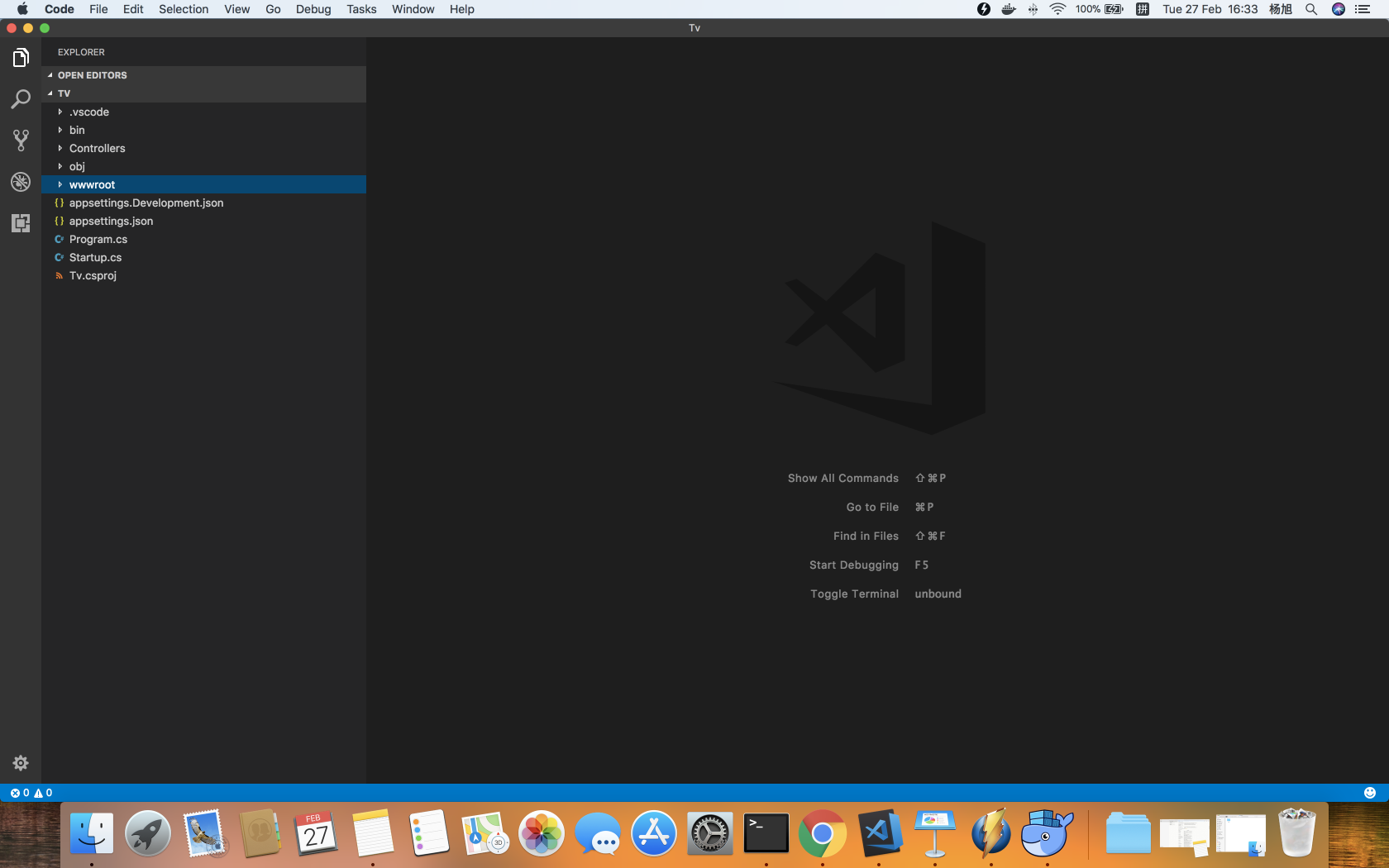Click the errors and warnings status indicator

[31, 793]
